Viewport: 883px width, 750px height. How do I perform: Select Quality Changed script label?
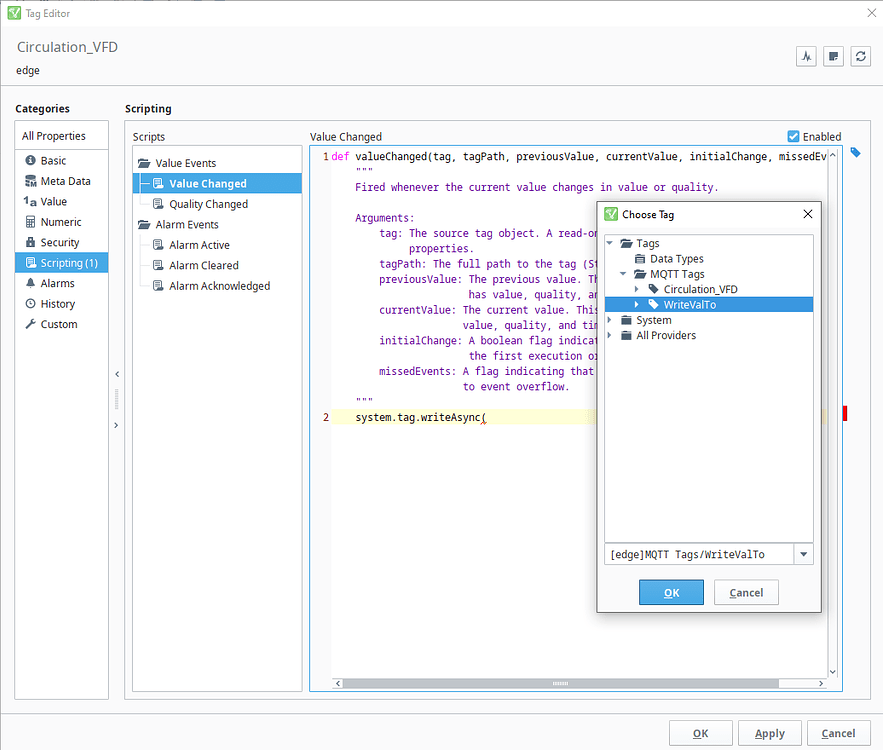[x=208, y=204]
